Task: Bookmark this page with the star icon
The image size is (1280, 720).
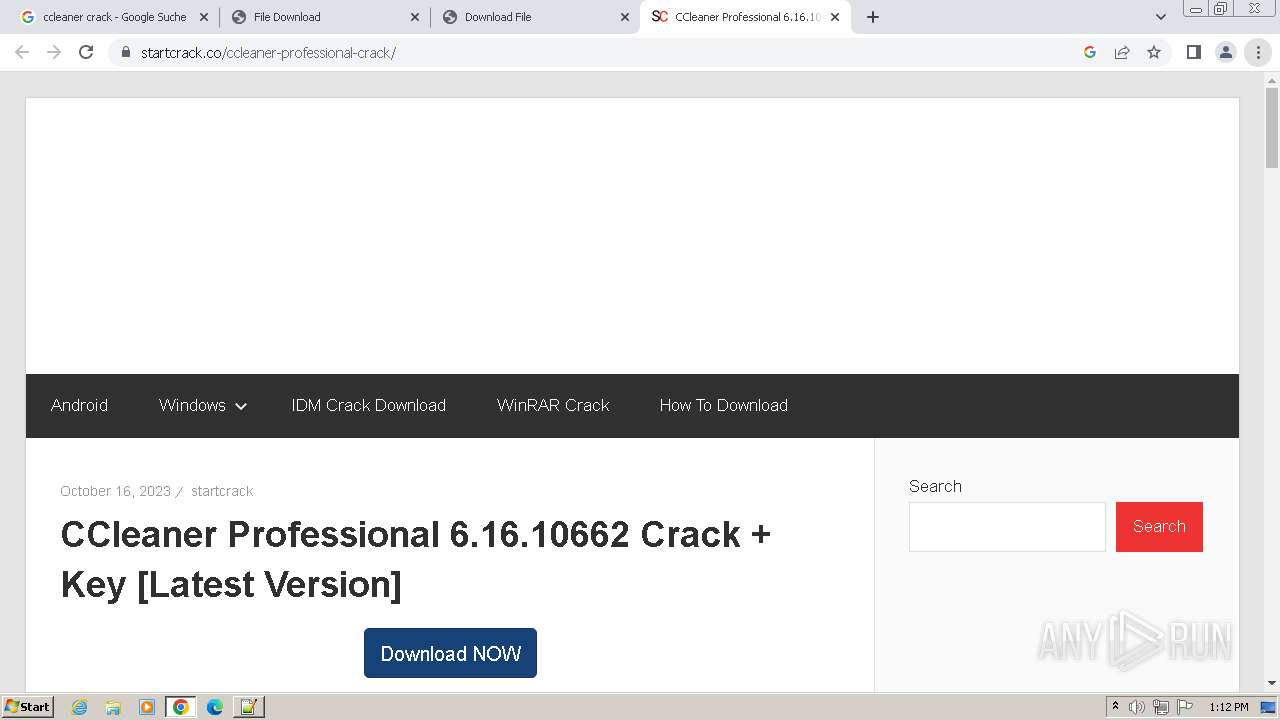Action: [1154, 52]
